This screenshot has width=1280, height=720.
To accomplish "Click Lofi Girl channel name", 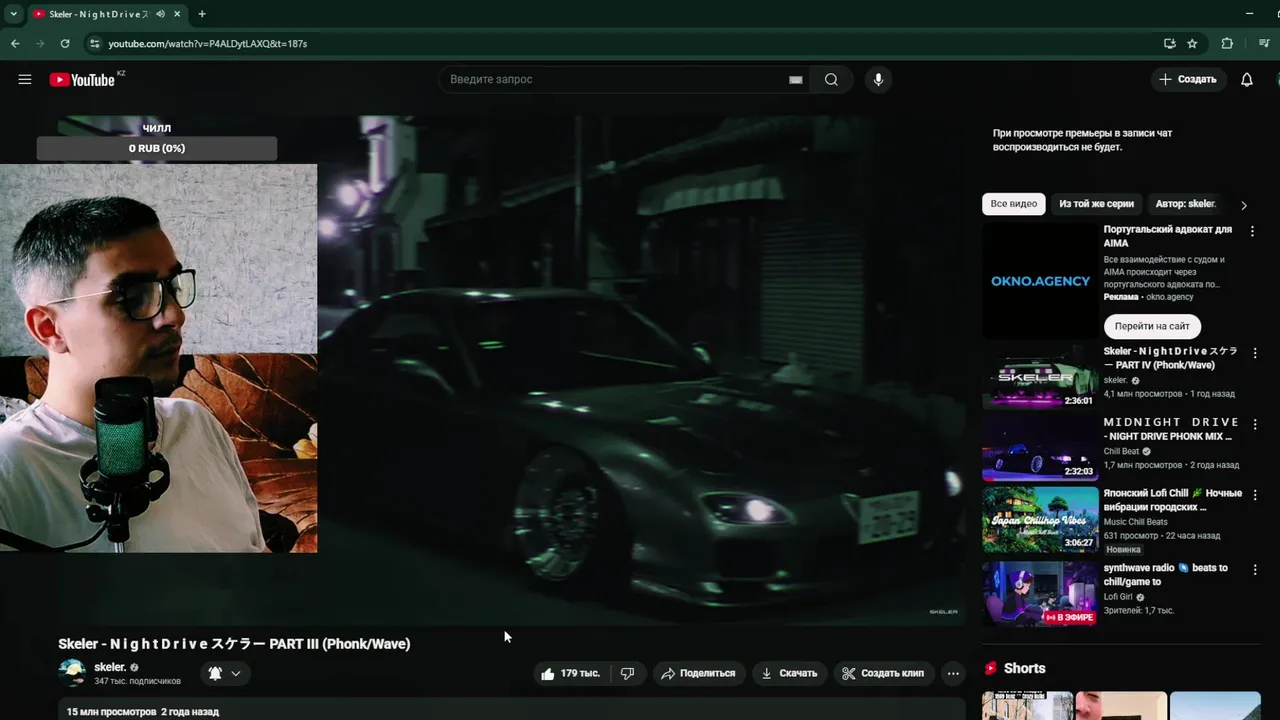I will coord(1118,597).
